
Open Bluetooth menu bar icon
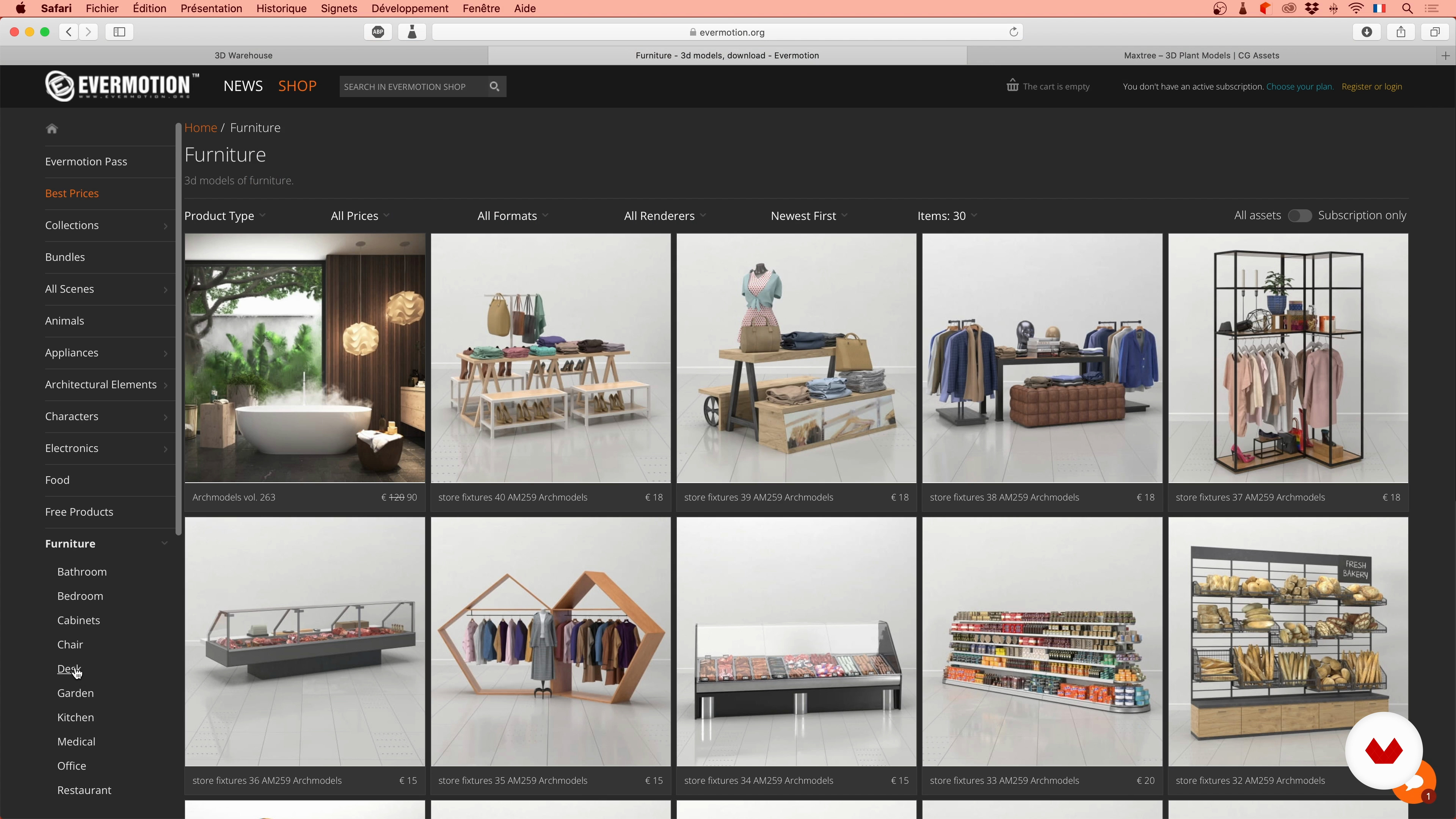pos(1334,8)
